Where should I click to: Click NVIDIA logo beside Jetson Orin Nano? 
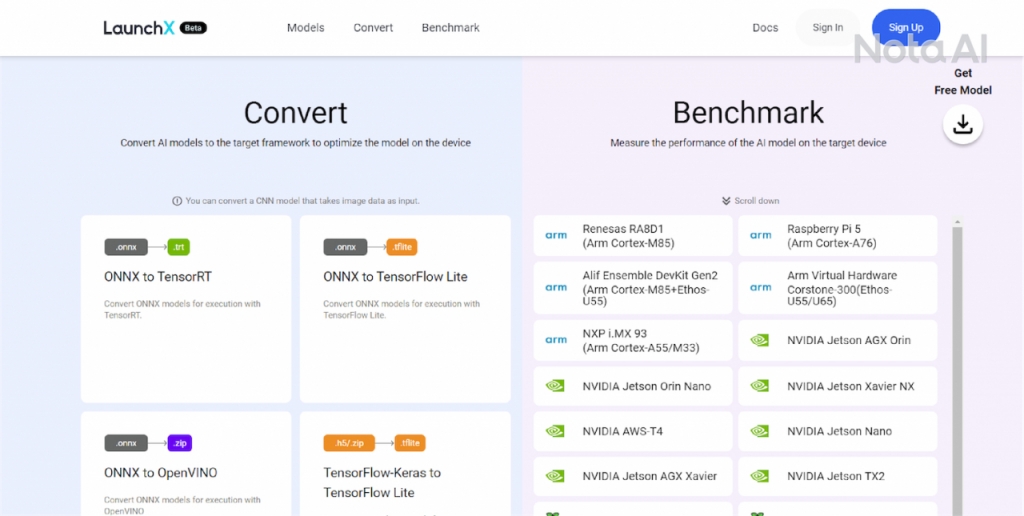point(554,386)
